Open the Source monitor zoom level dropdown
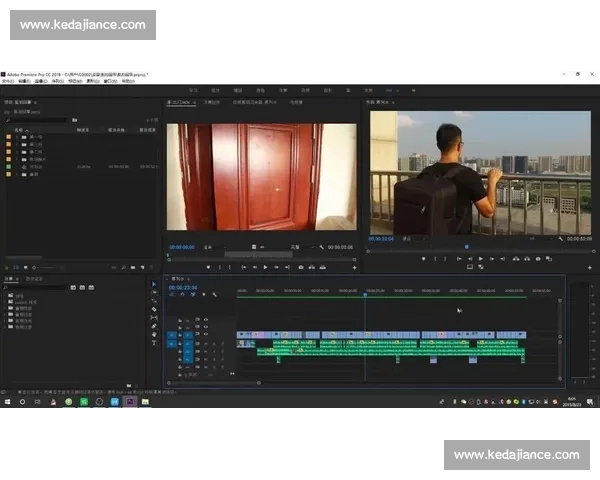The width and height of the screenshot is (600, 480). [211, 246]
